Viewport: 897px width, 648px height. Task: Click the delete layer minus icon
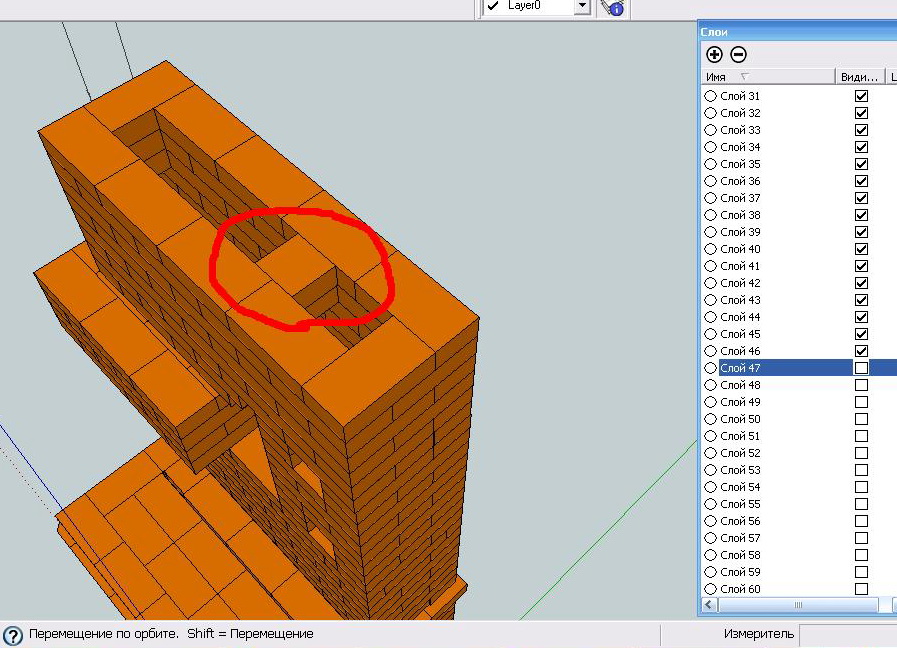coord(738,55)
